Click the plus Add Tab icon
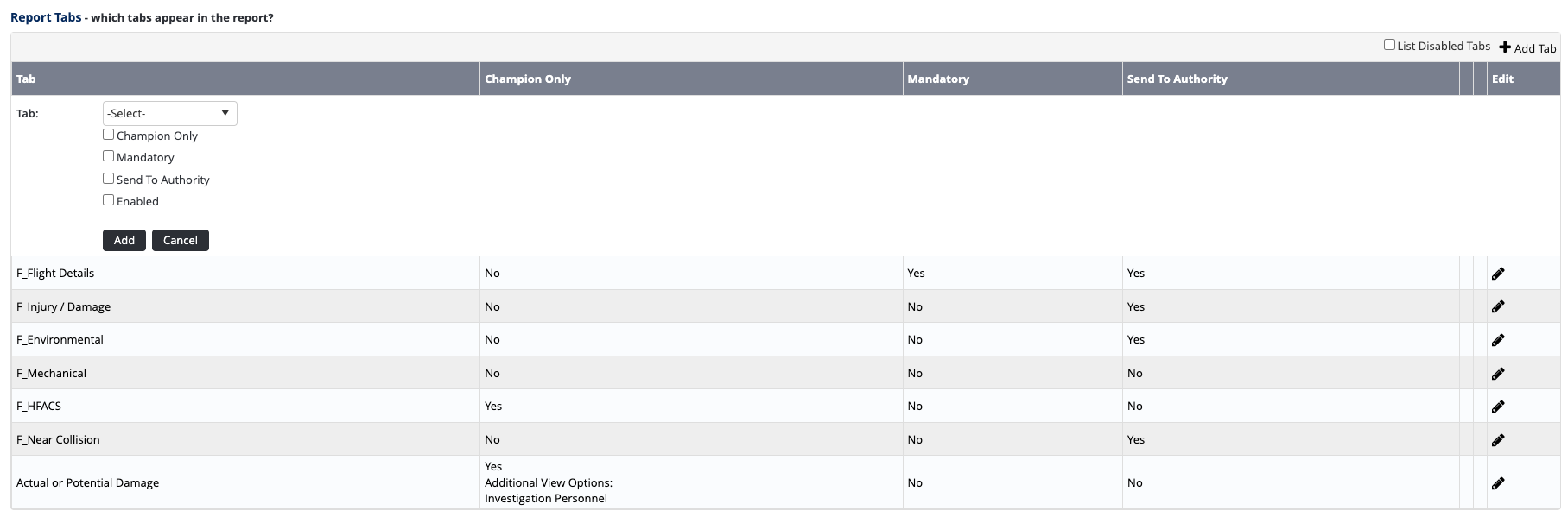The width and height of the screenshot is (1568, 517). coord(1505,47)
